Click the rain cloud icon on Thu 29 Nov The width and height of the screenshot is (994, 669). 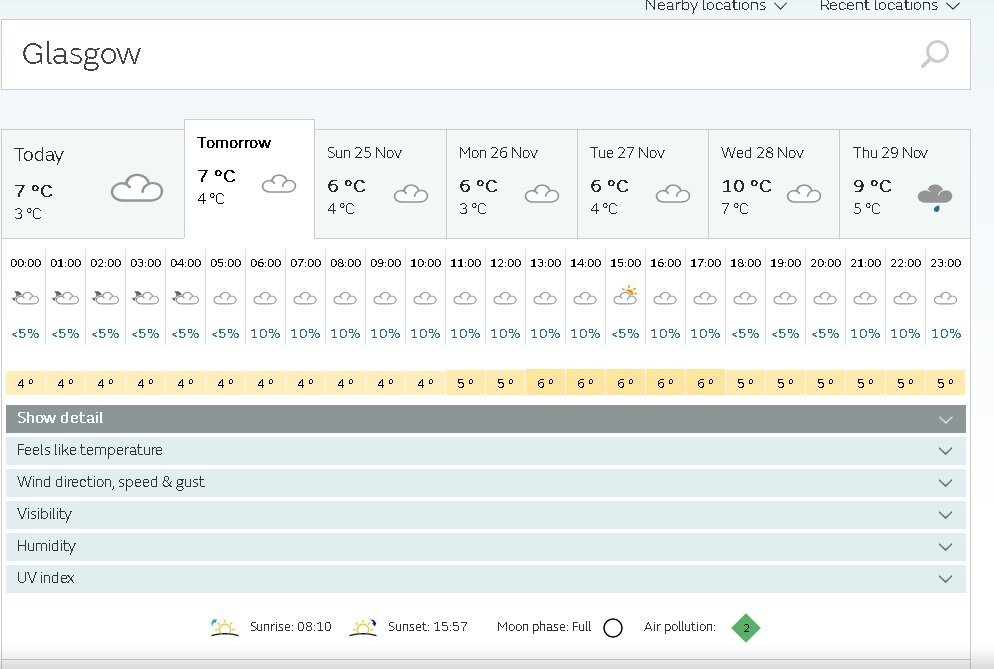[935, 197]
